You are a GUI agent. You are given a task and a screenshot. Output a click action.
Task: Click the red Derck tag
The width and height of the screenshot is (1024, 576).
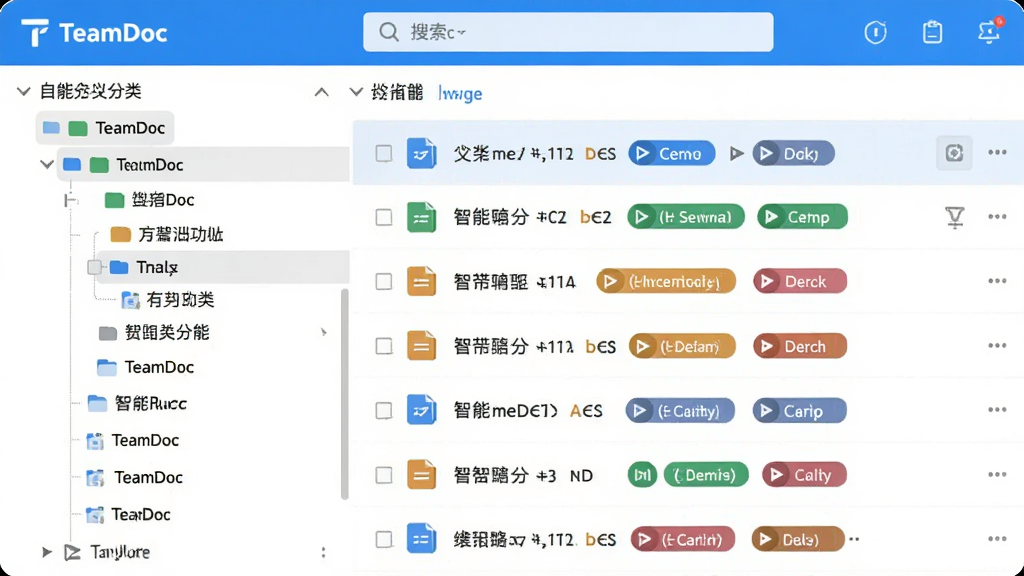800,281
